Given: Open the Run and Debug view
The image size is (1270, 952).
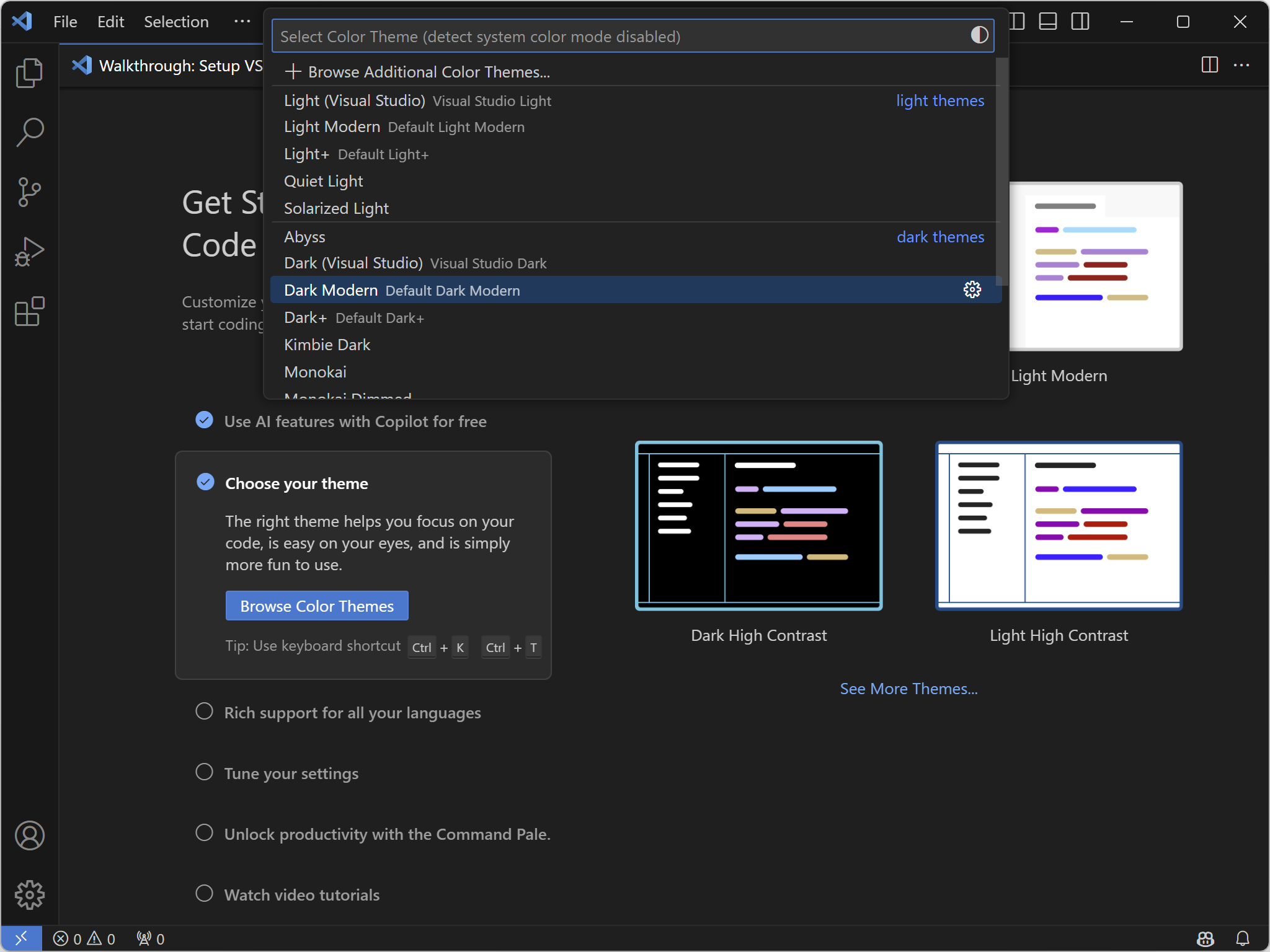Looking at the screenshot, I should click(x=29, y=252).
